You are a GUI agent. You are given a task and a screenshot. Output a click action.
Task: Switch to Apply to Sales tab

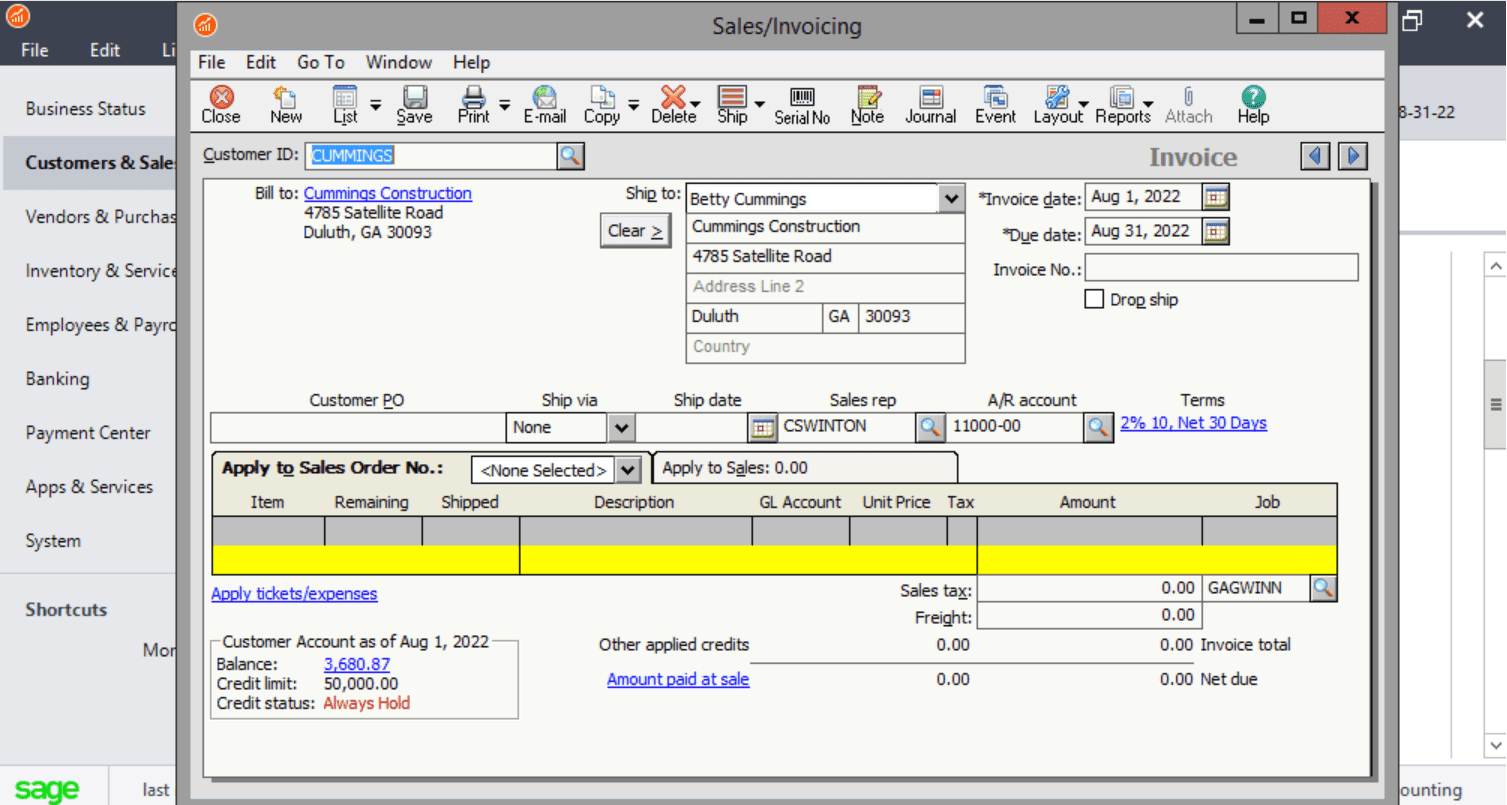805,468
